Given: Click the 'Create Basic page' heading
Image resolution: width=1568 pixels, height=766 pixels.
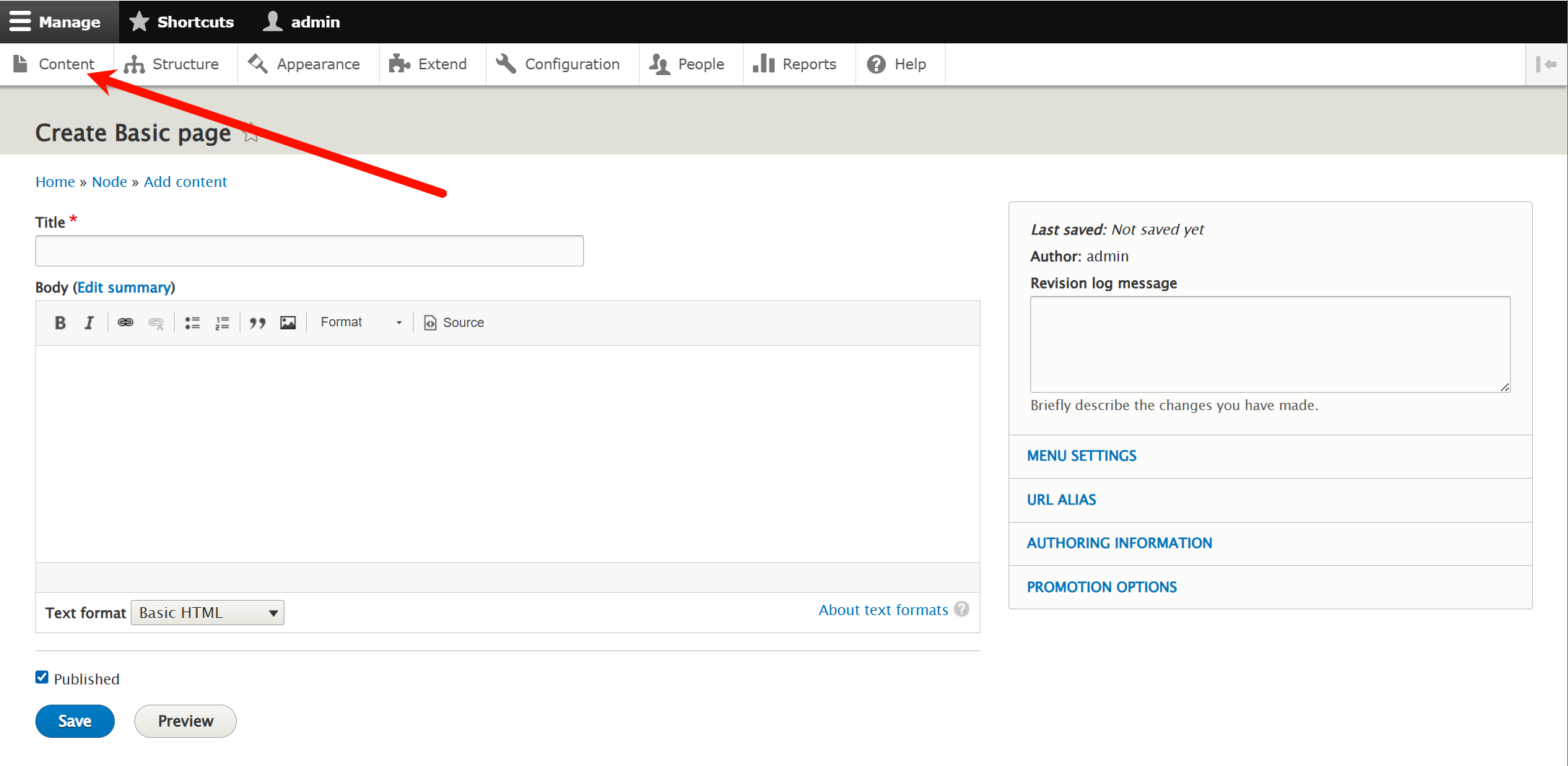Looking at the screenshot, I should click(x=134, y=133).
